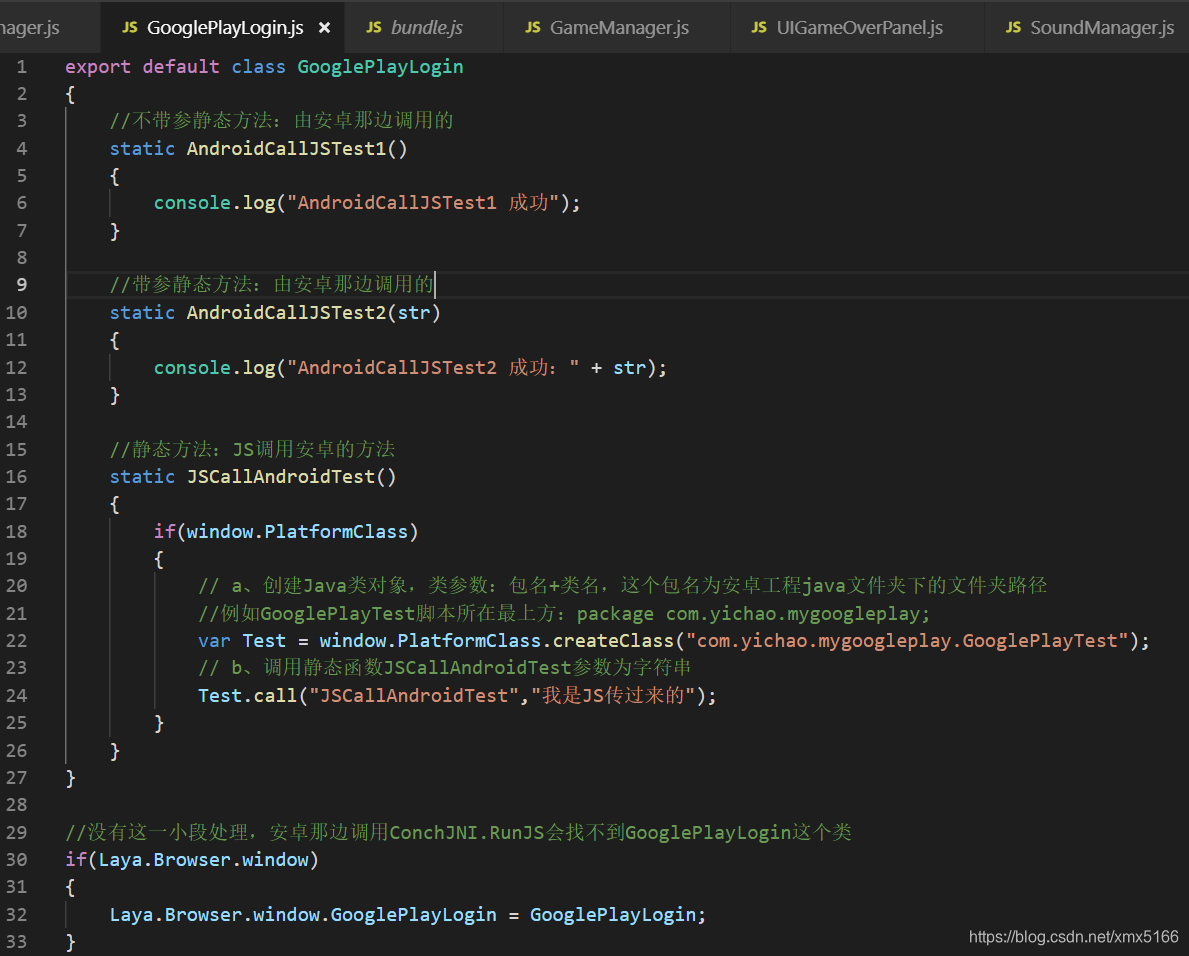The height and width of the screenshot is (956, 1189).
Task: Open the SoundManager.js tab
Action: 1087,28
